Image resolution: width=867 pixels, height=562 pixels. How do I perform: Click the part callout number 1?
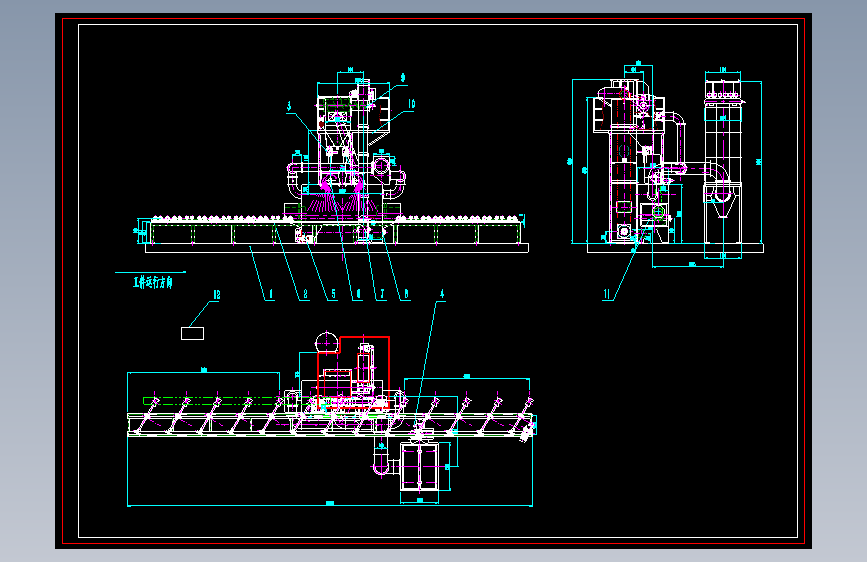[271, 294]
